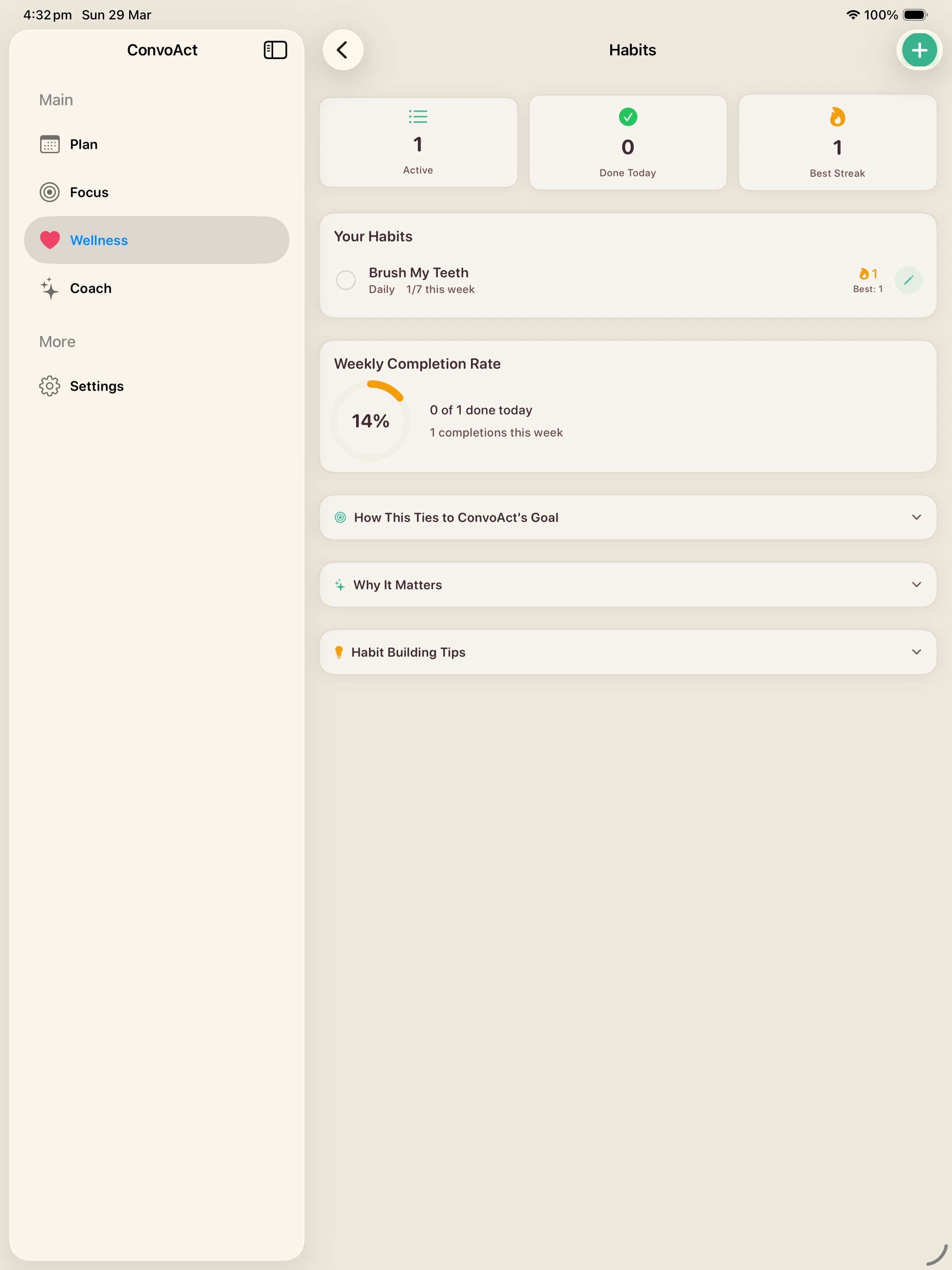Click the 'More' section header
The width and height of the screenshot is (952, 1270).
(57, 341)
